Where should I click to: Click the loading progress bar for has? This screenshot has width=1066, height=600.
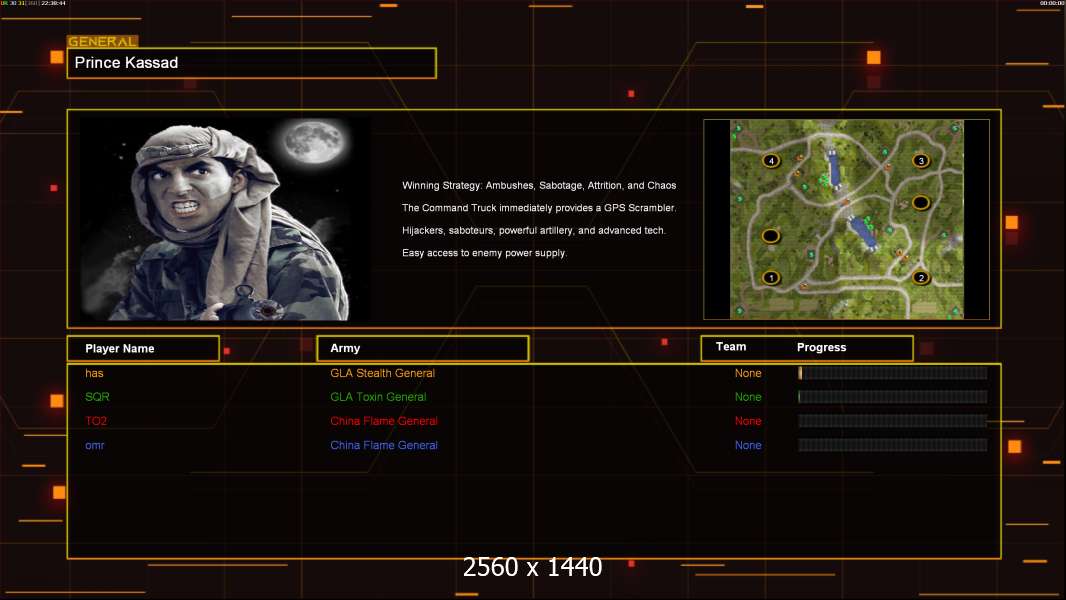(x=893, y=373)
